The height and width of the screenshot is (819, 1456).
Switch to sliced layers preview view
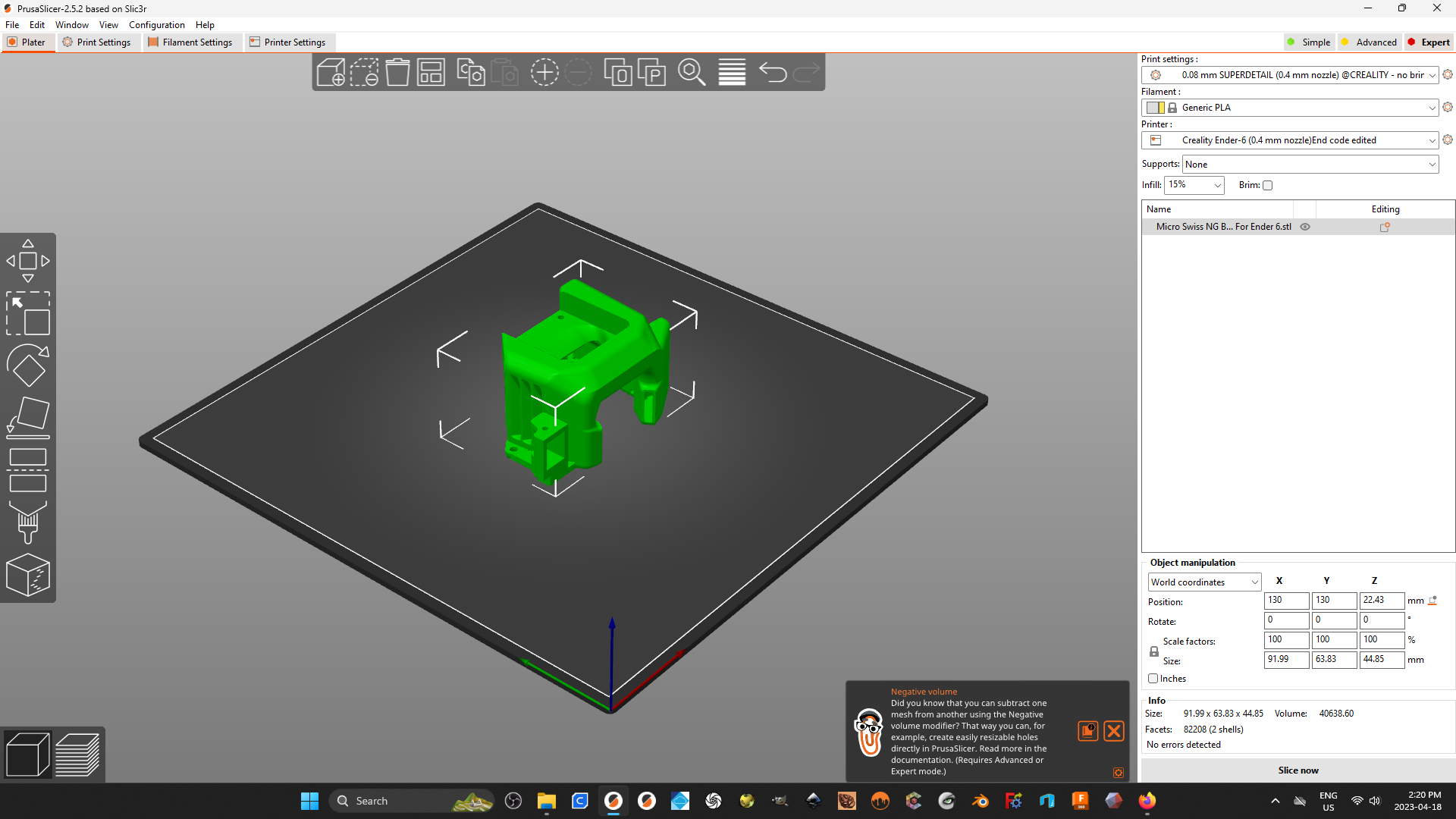[x=77, y=755]
